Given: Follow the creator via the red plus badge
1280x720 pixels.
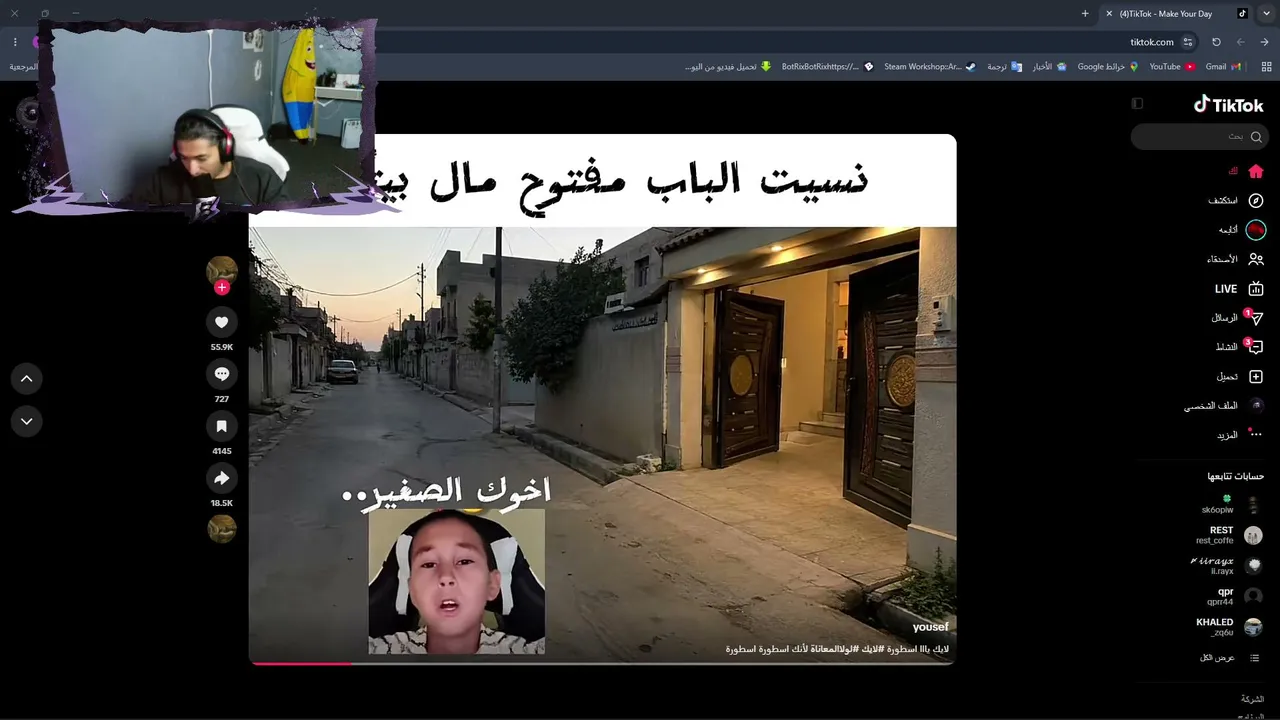Looking at the screenshot, I should pyautogui.click(x=222, y=287).
